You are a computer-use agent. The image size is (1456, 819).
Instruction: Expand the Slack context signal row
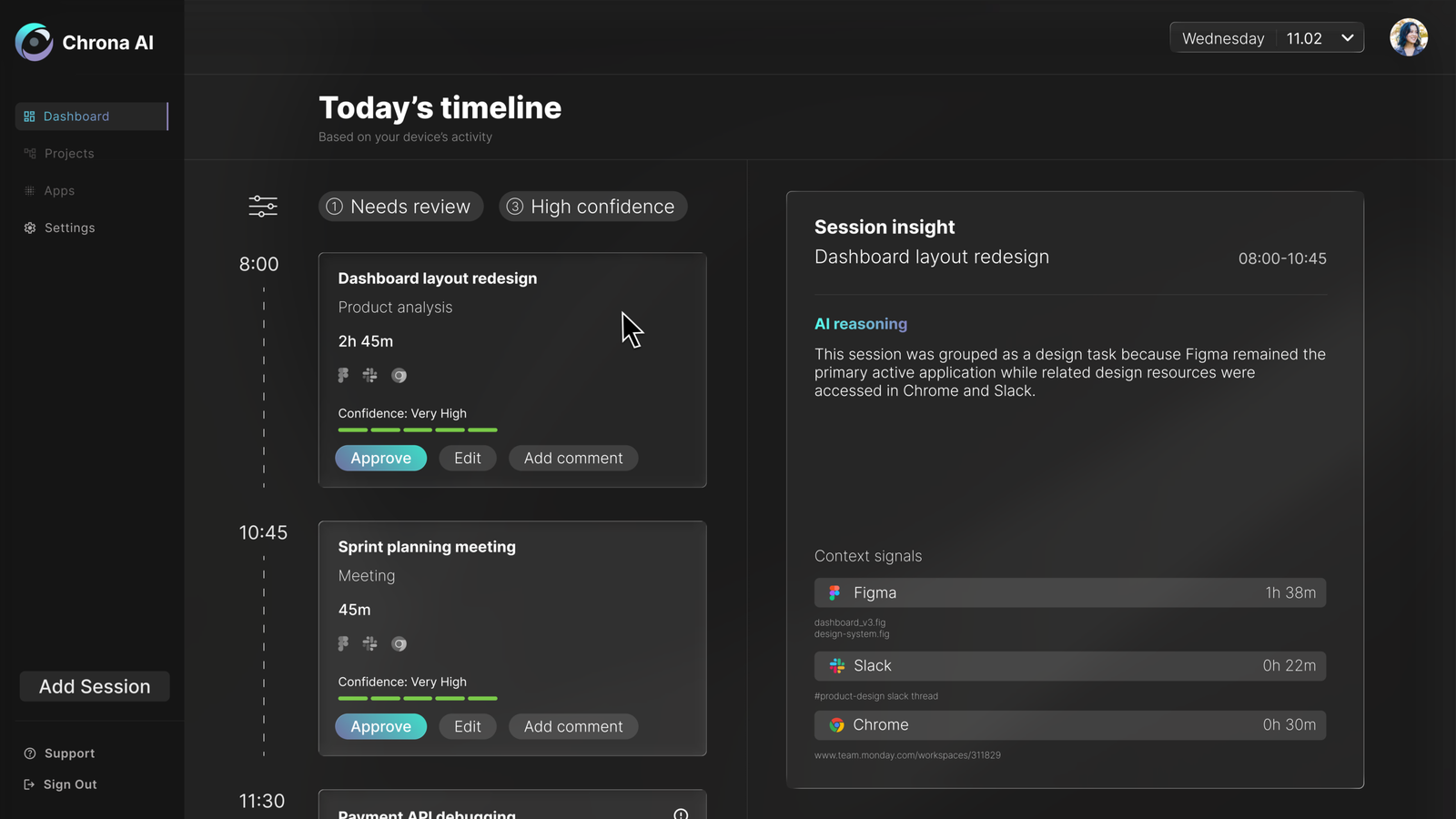click(1069, 666)
